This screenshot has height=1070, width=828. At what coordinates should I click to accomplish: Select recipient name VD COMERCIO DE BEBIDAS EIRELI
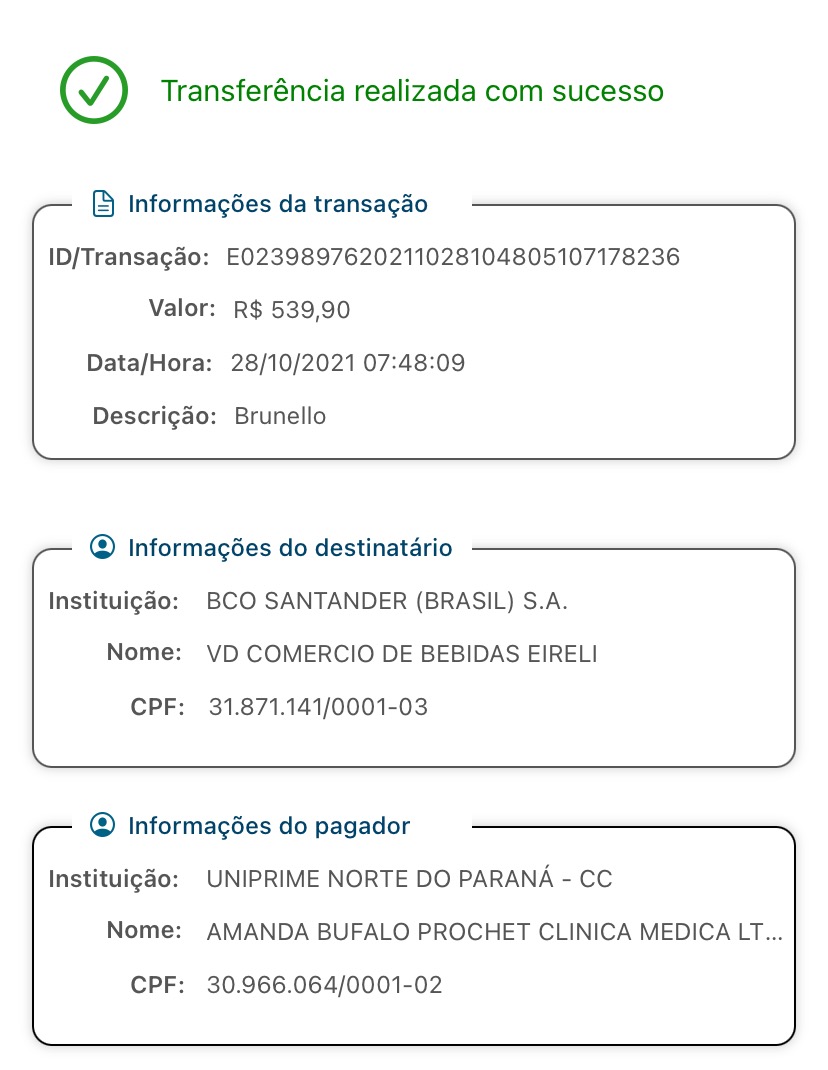(401, 654)
